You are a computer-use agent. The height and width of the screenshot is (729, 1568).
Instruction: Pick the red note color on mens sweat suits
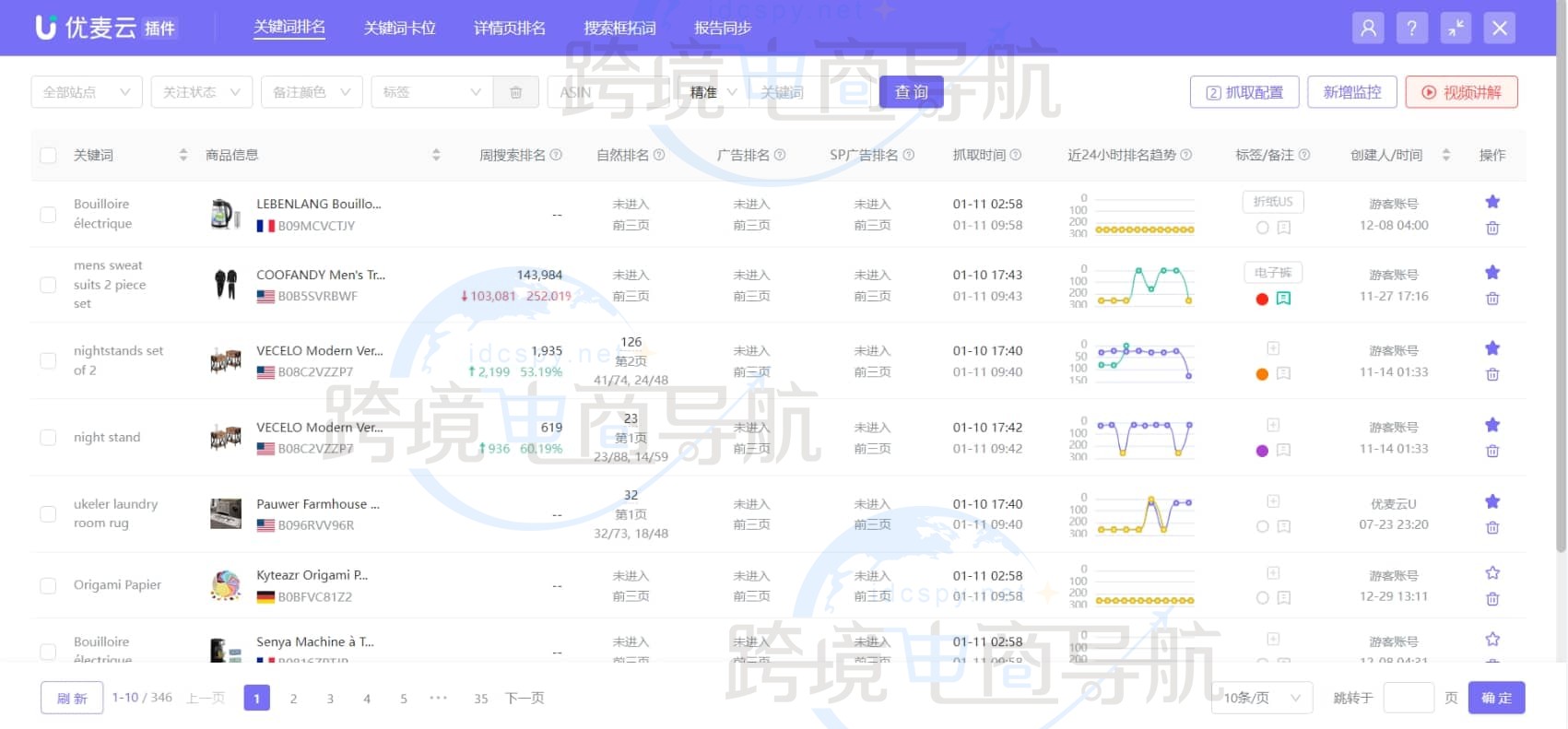(1262, 299)
